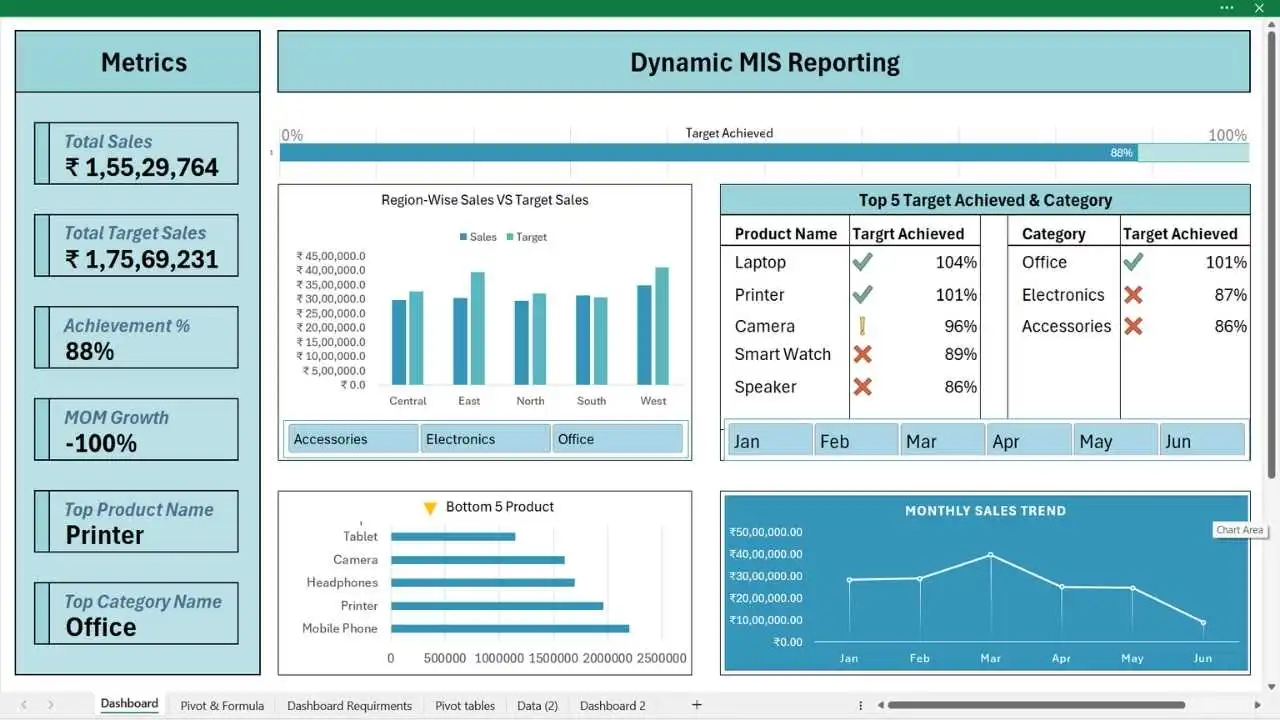
Task: Click the Region-Wise Sales VS Target Sales title
Action: click(x=485, y=200)
